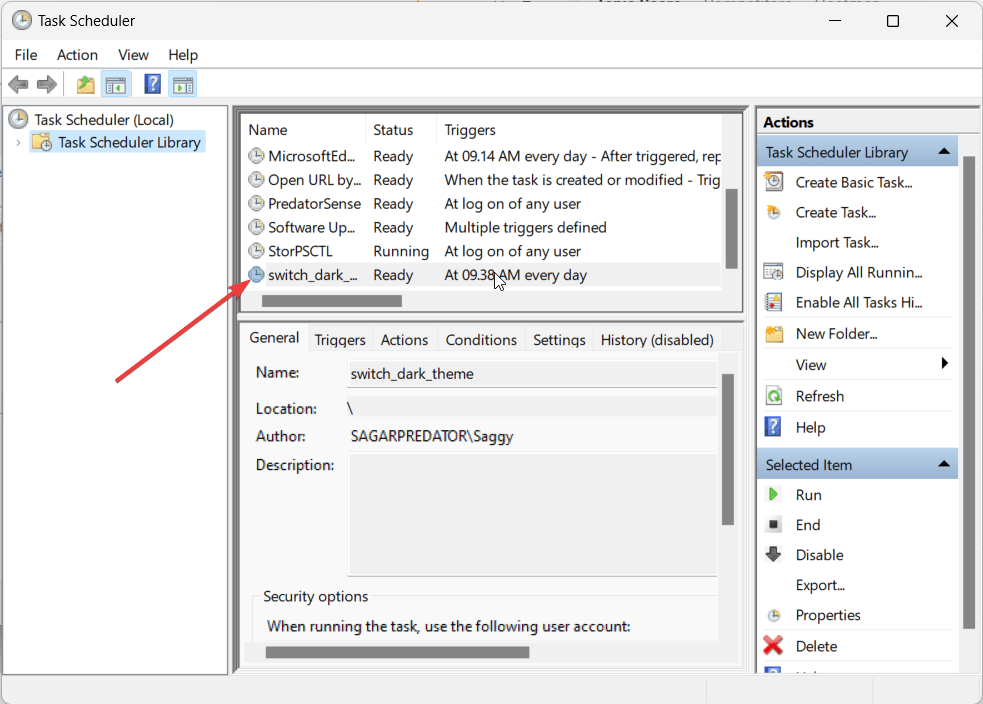Screen dimensions: 983x704
Task: Open the Help menu in menu bar
Action: click(x=182, y=55)
